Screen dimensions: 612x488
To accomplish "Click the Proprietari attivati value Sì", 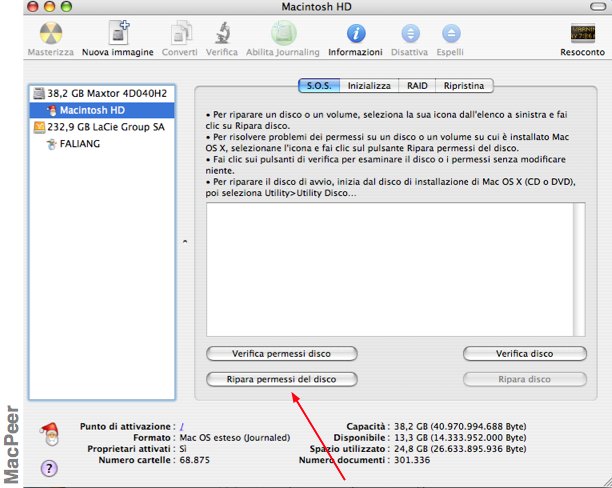I will [x=183, y=449].
